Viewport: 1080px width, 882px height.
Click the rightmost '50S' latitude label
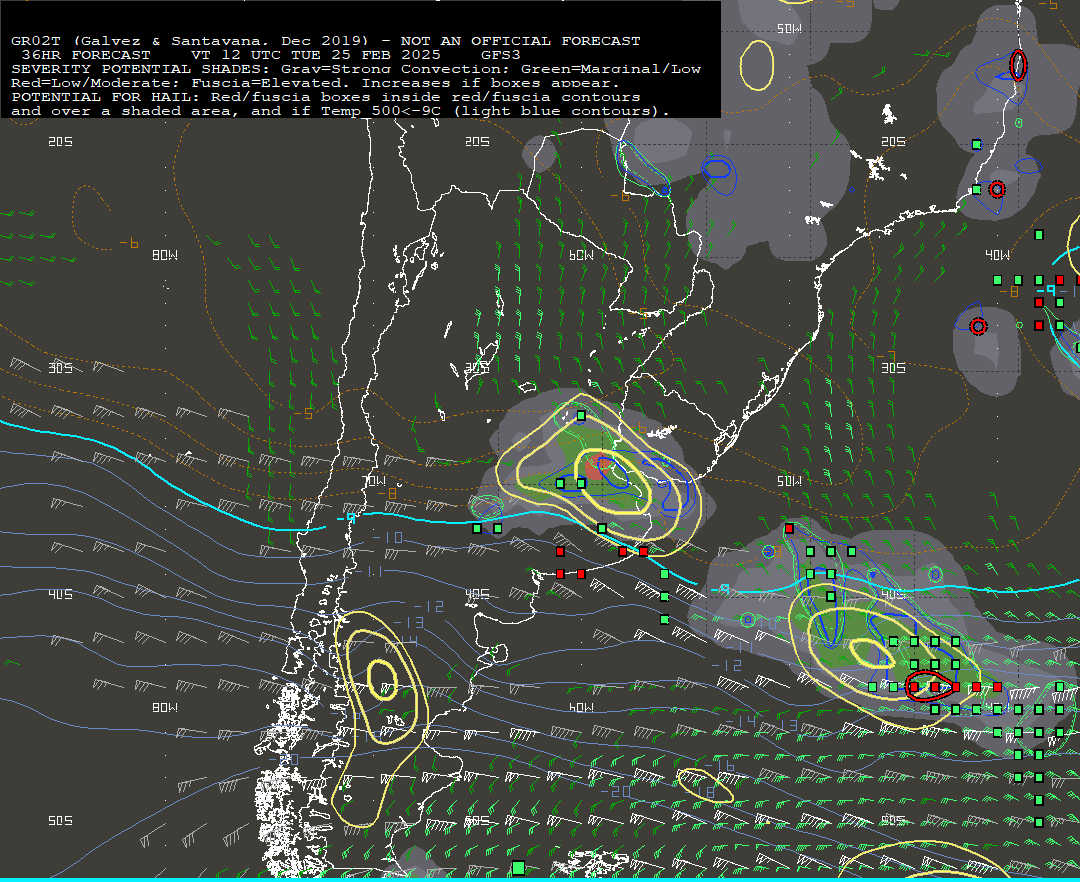tap(893, 821)
